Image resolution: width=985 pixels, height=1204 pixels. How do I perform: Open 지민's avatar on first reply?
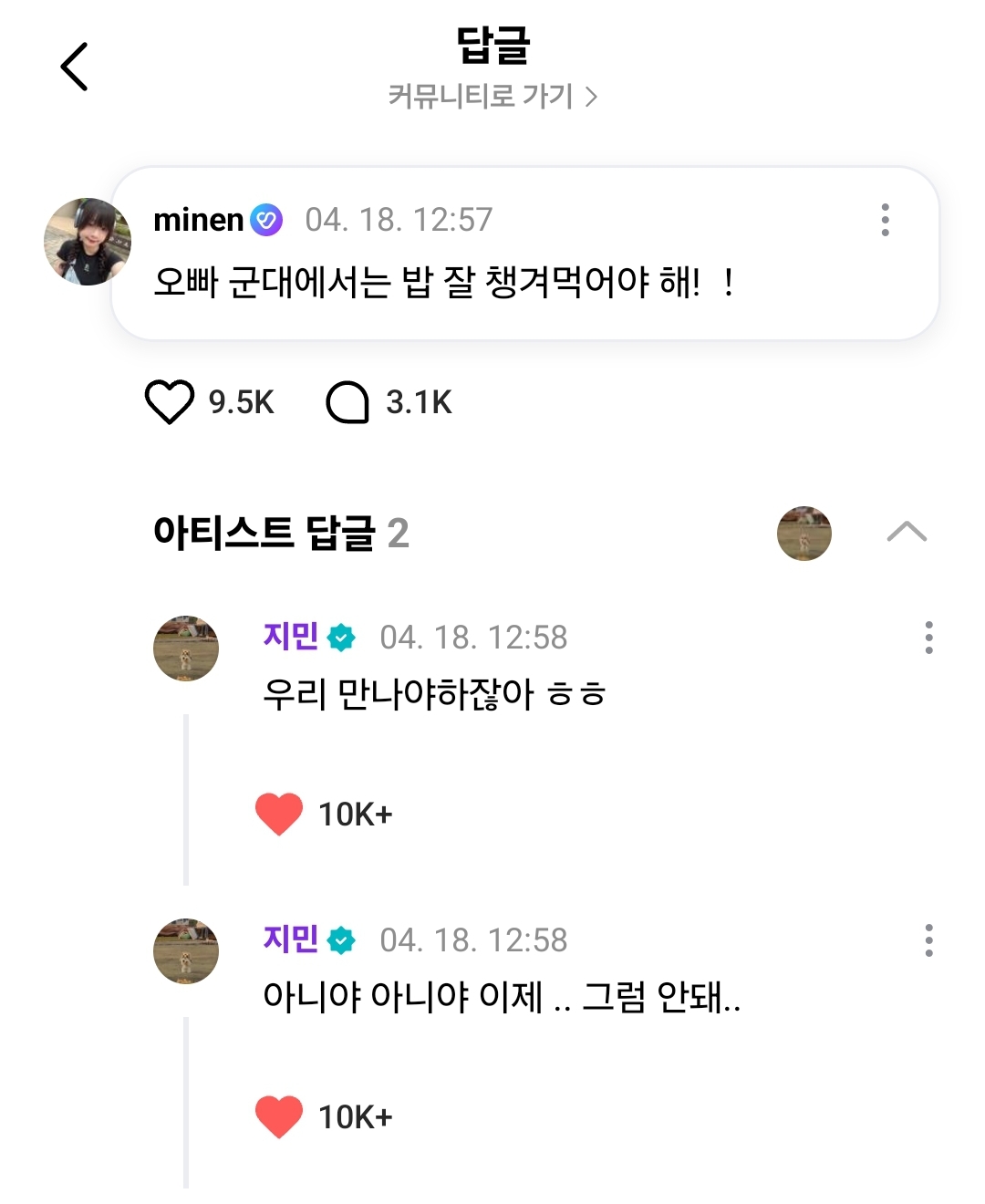186,649
